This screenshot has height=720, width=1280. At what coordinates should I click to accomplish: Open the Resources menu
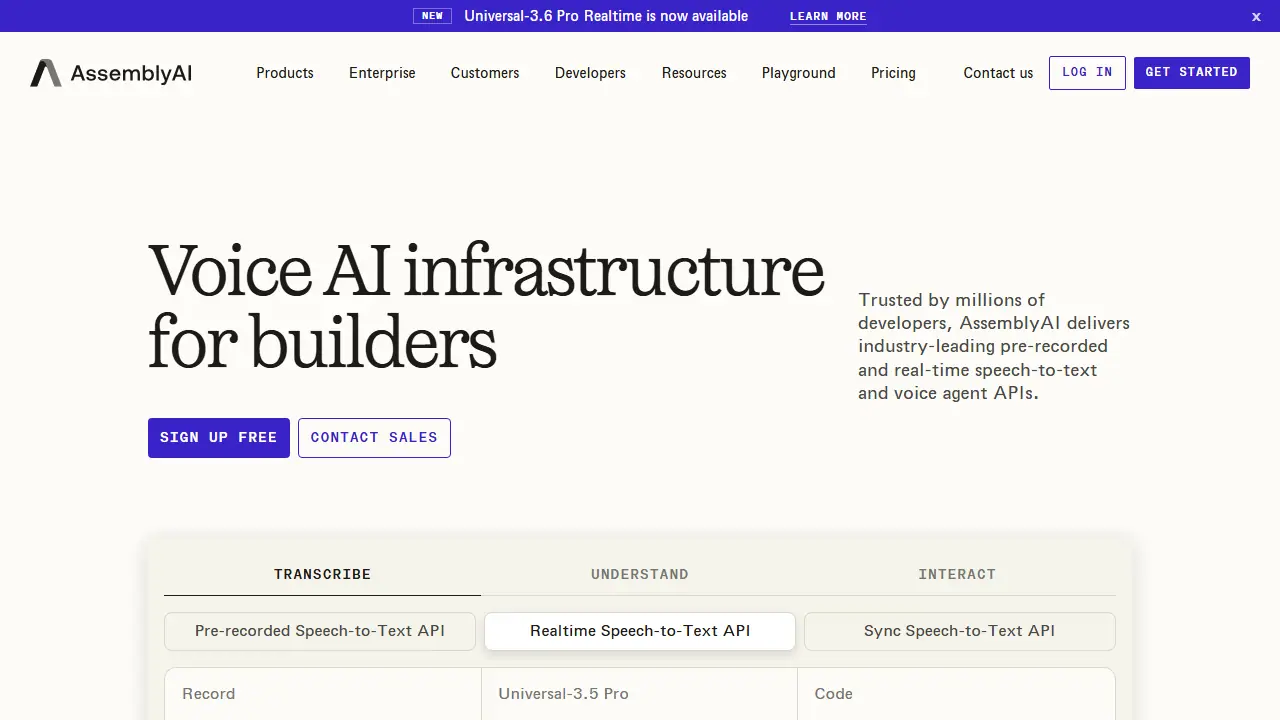pos(694,73)
